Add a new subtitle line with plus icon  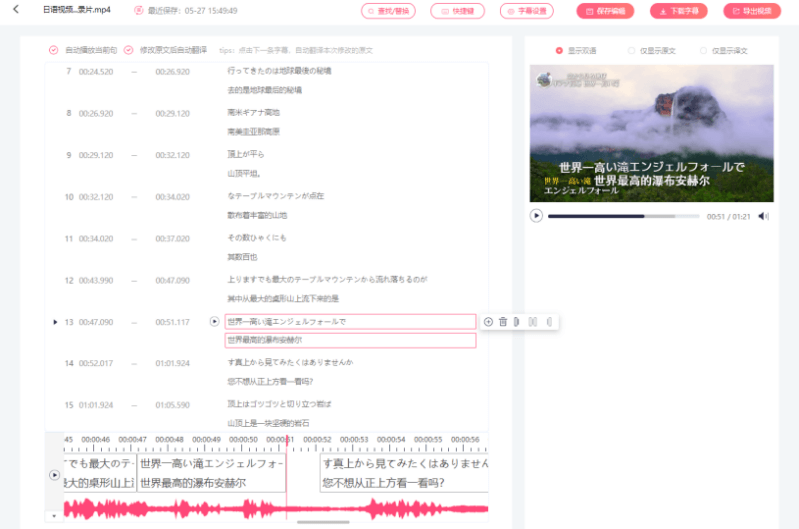tap(488, 322)
